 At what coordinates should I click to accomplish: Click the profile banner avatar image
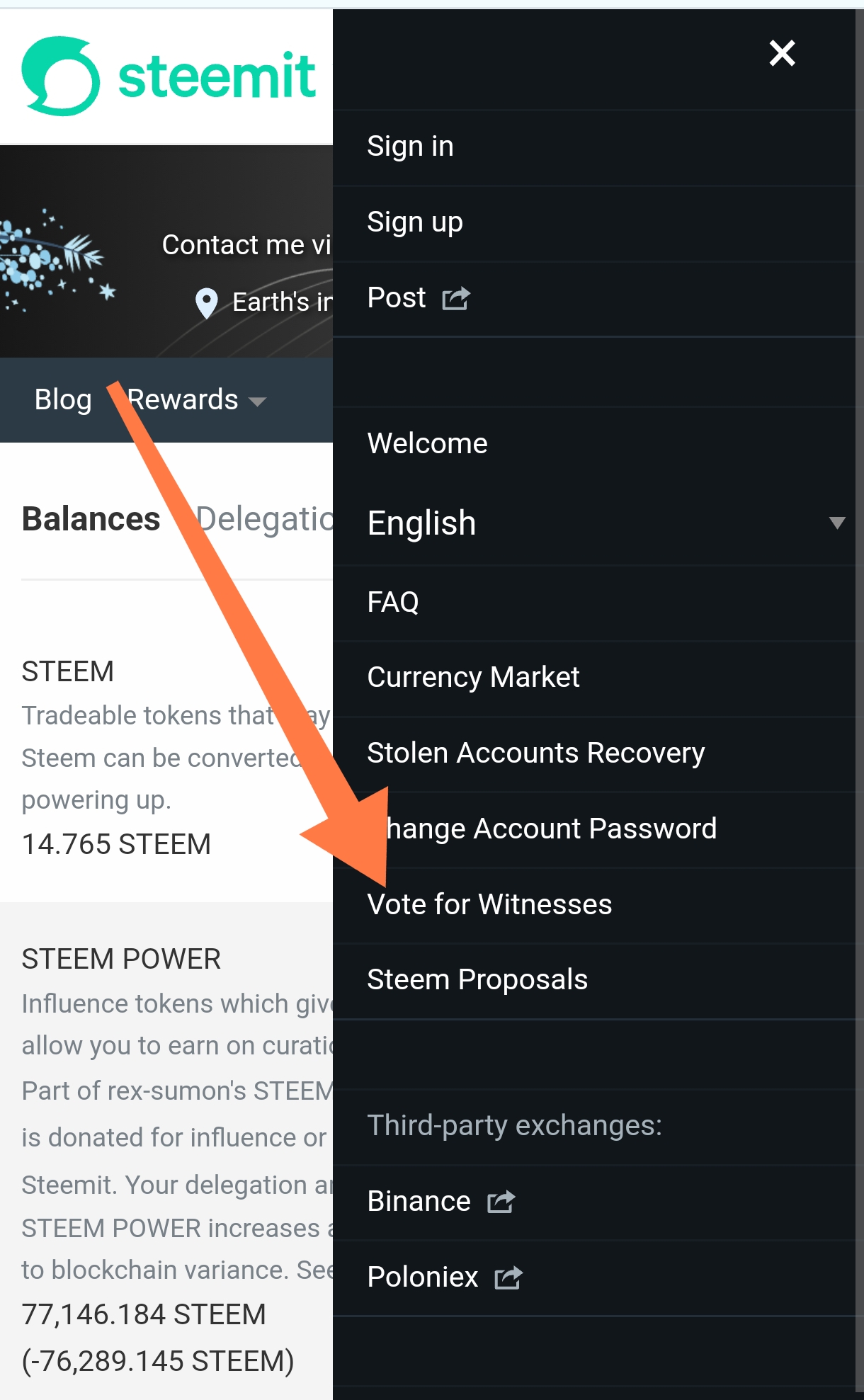(53, 262)
